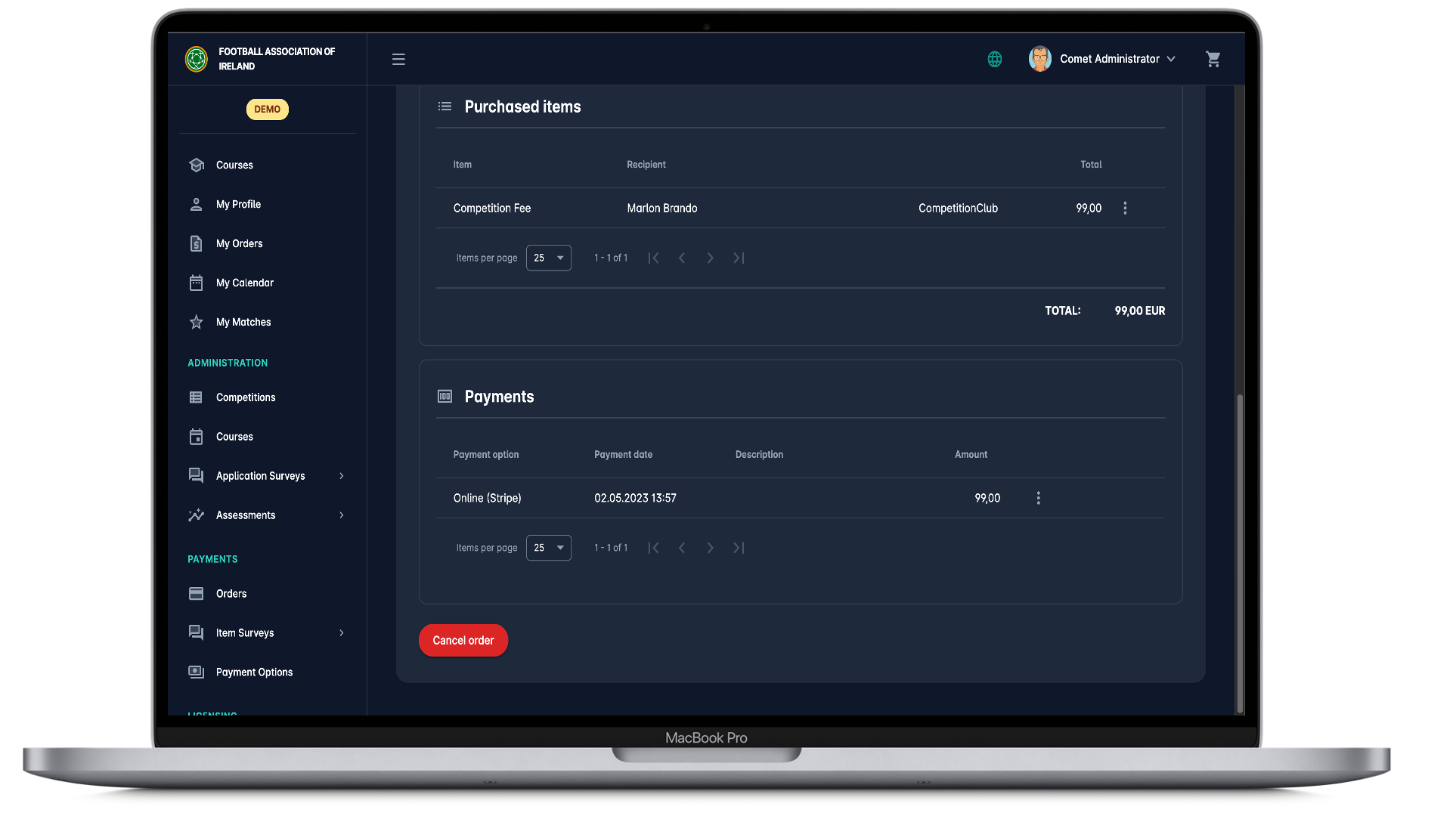Open items per page dropdown in Purchased items
The height and width of the screenshot is (819, 1456).
point(548,258)
